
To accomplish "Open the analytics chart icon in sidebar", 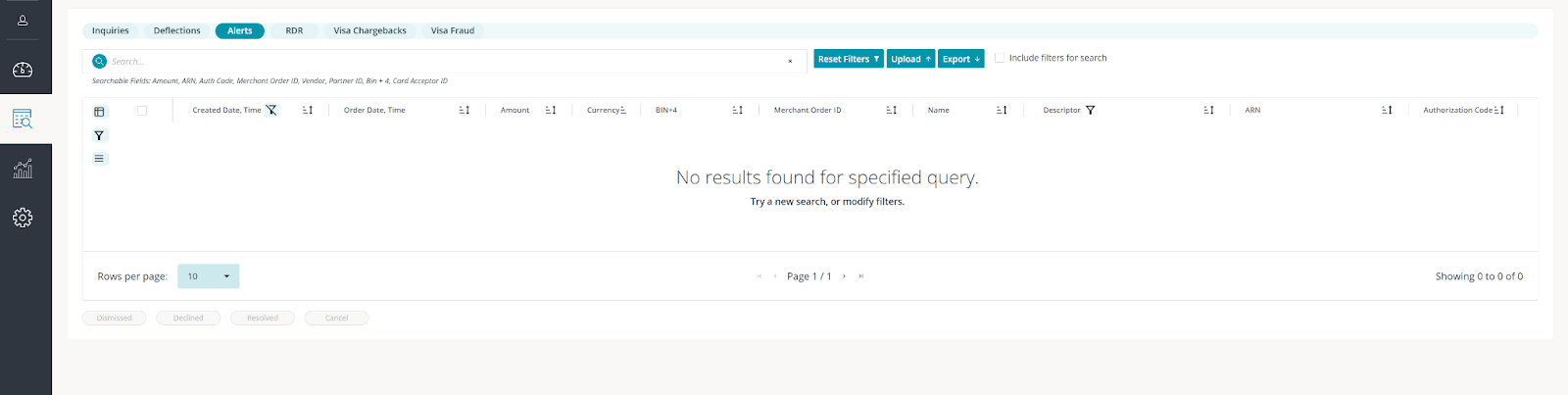I will [23, 169].
